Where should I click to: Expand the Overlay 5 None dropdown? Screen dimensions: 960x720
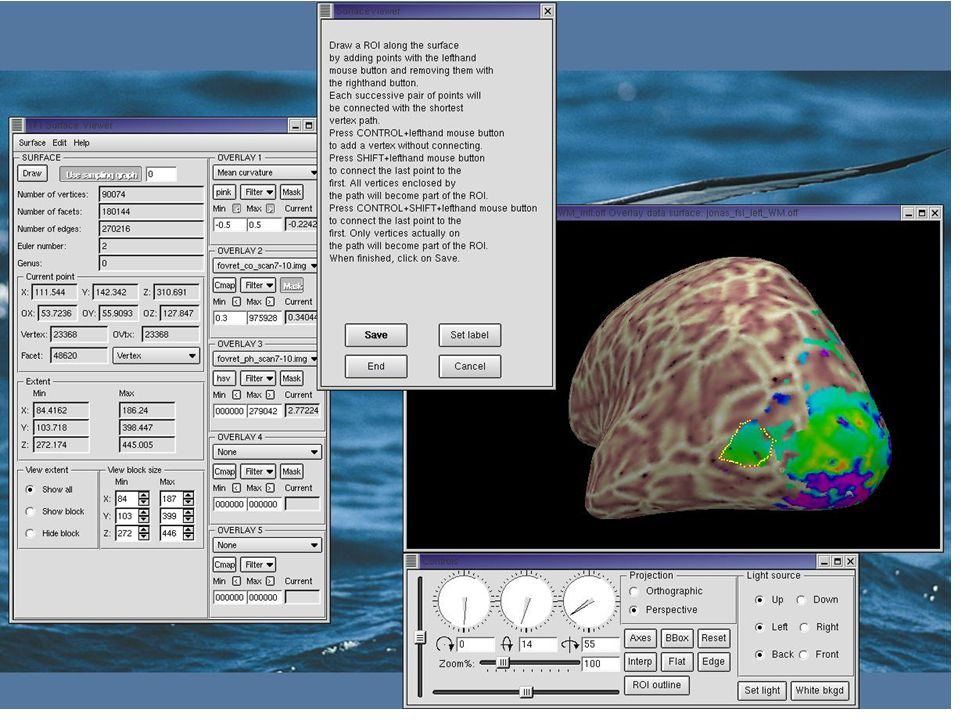coord(267,545)
